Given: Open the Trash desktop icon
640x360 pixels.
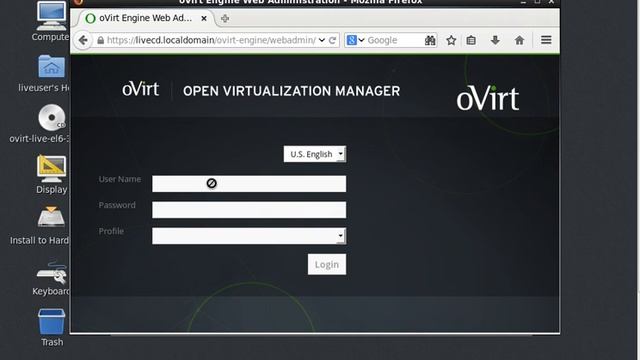Looking at the screenshot, I should [x=51, y=322].
